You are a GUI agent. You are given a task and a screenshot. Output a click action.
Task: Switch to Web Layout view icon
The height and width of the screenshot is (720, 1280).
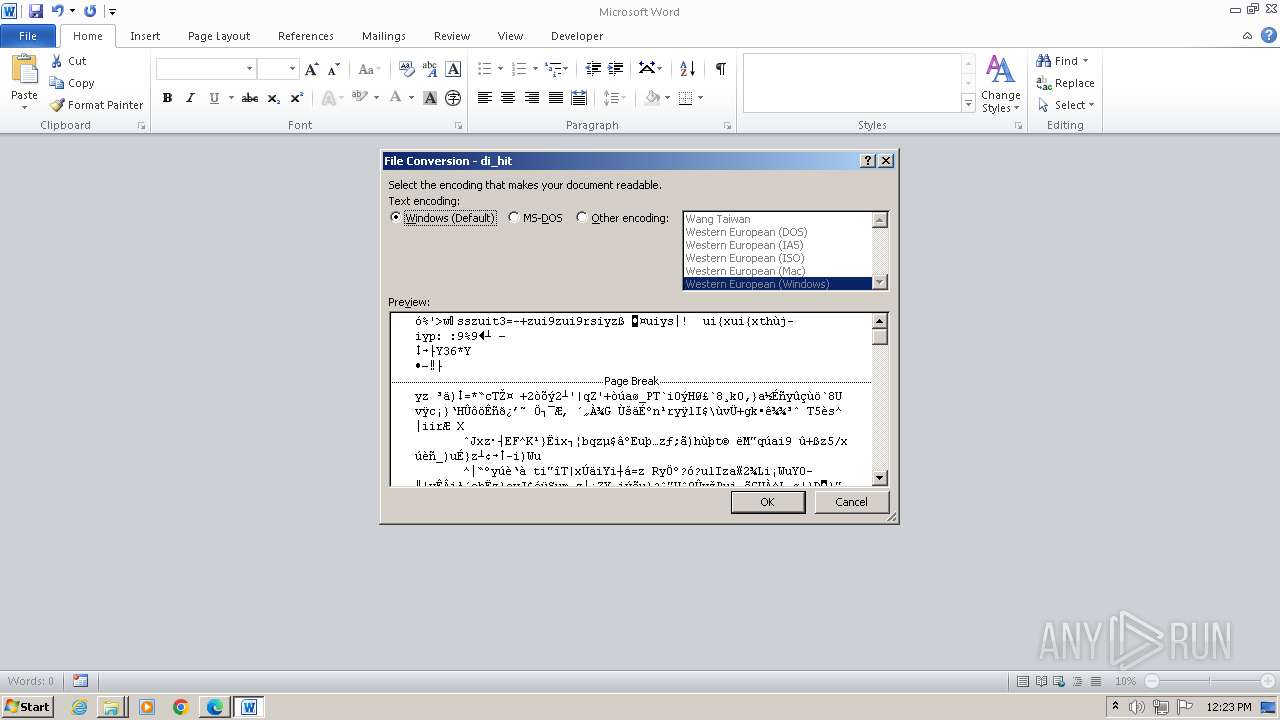click(1059, 681)
